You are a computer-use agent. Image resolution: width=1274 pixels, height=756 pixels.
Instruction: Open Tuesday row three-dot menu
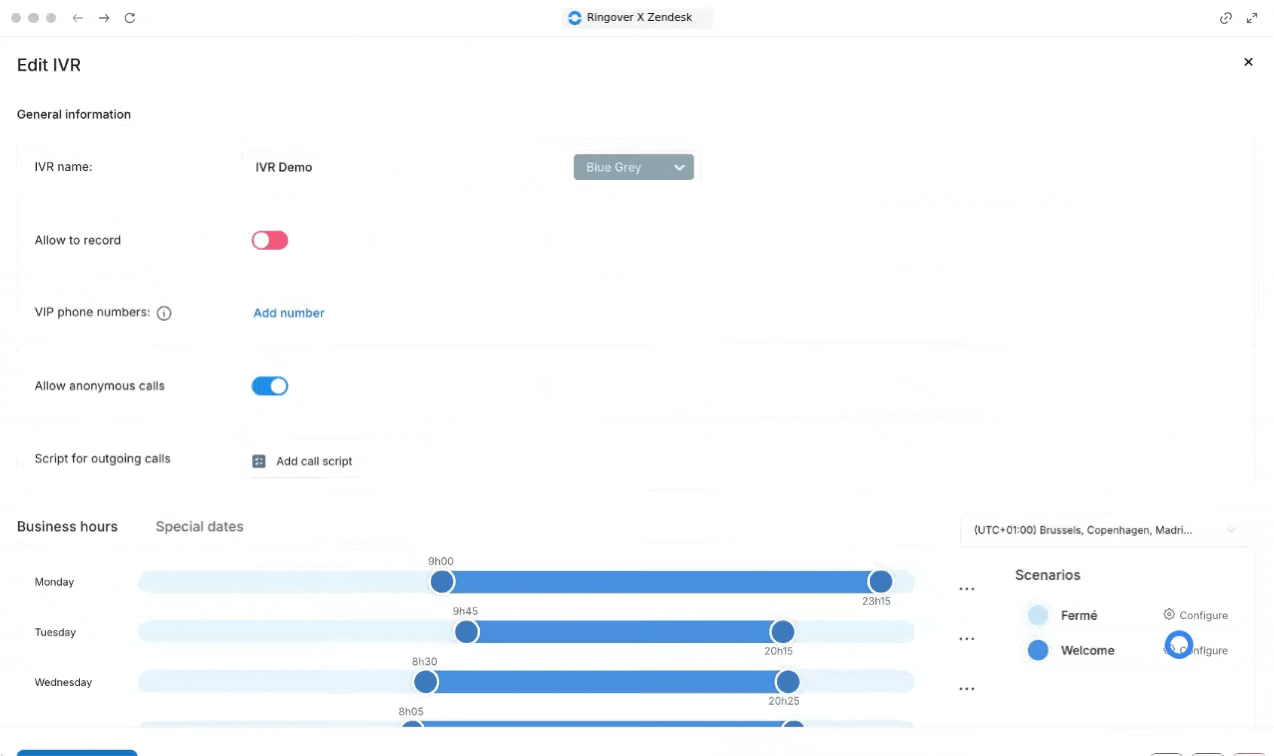point(966,639)
